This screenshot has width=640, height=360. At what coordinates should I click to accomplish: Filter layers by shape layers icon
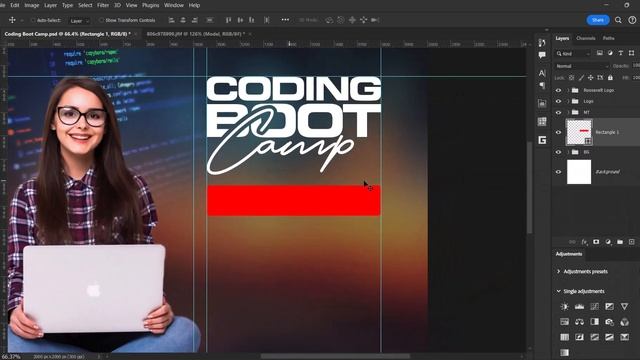[631, 53]
